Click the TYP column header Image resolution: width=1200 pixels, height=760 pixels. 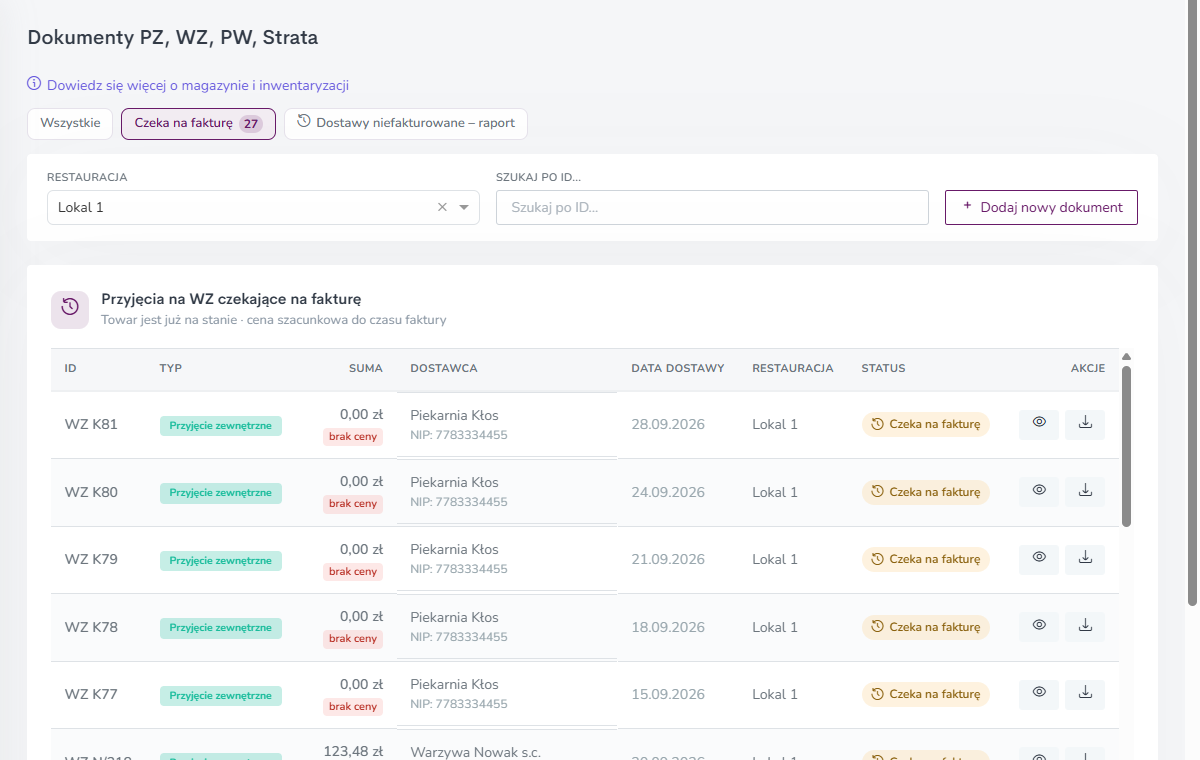(x=171, y=368)
